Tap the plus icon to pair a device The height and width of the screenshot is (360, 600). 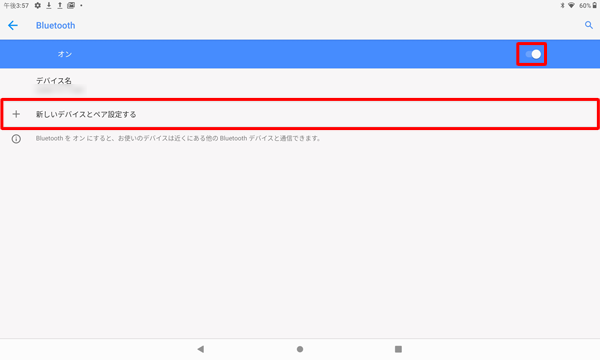[x=16, y=114]
